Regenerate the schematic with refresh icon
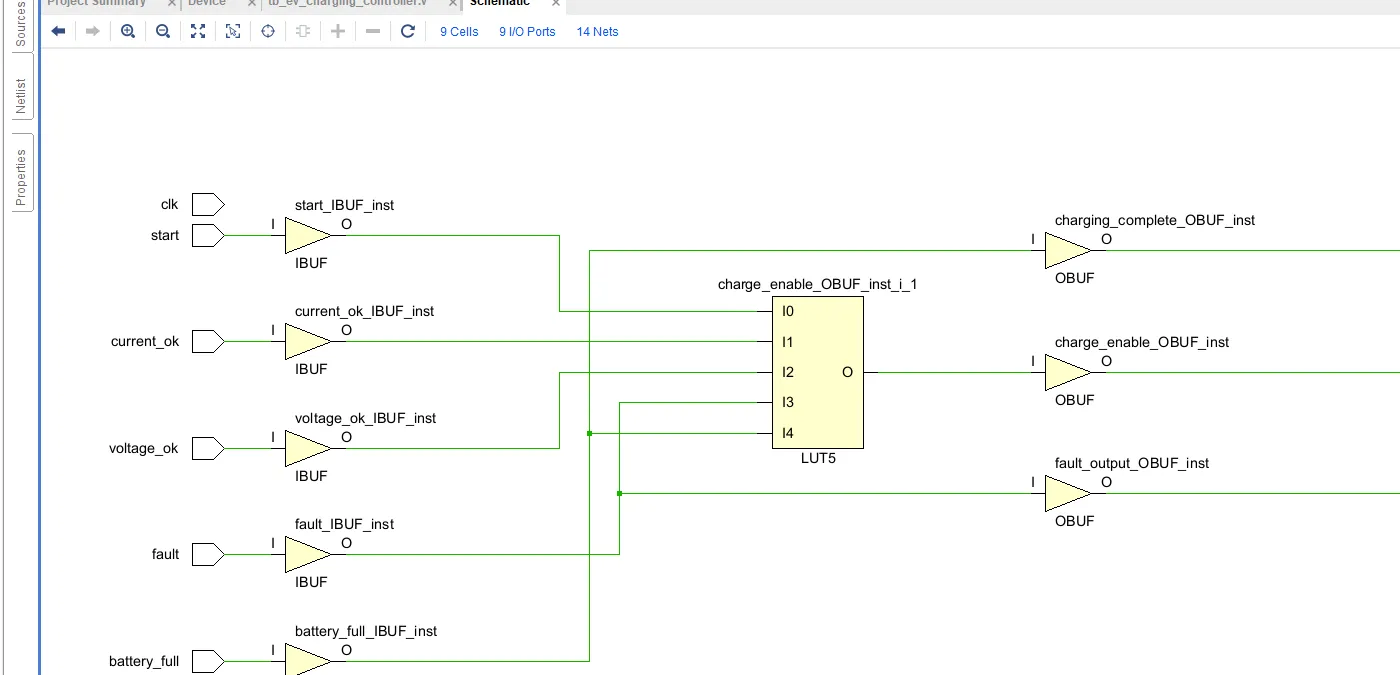The image size is (1400, 675). point(408,31)
